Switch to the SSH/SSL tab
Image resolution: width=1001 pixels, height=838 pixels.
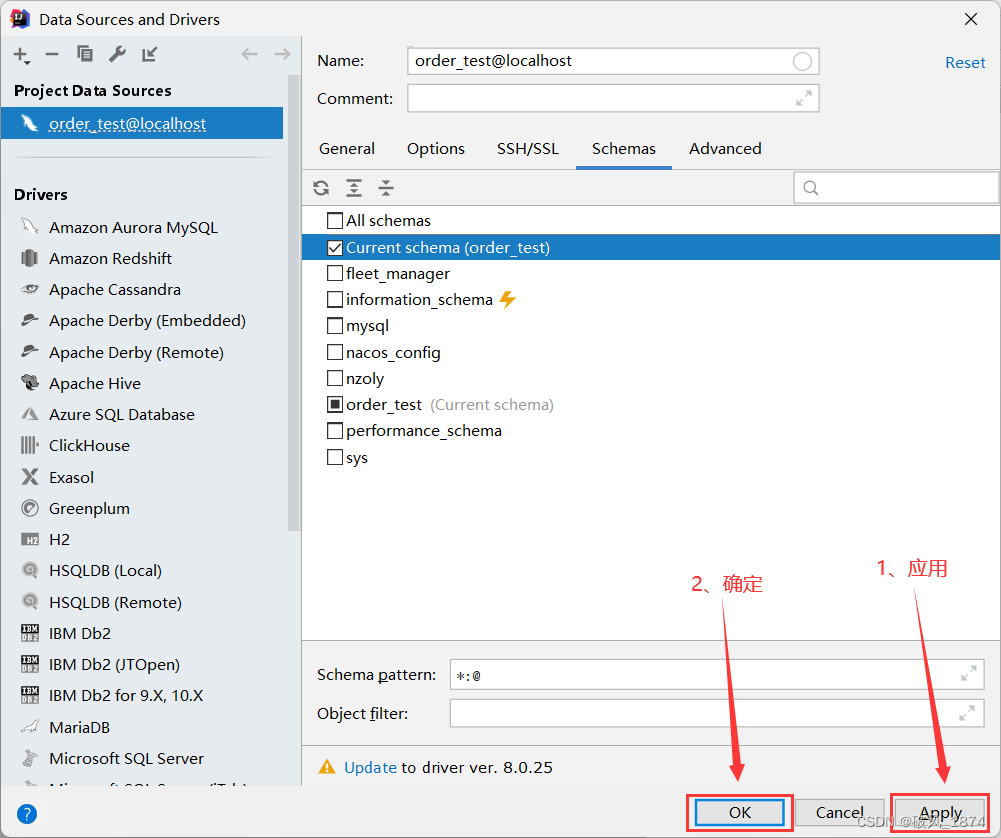click(528, 149)
